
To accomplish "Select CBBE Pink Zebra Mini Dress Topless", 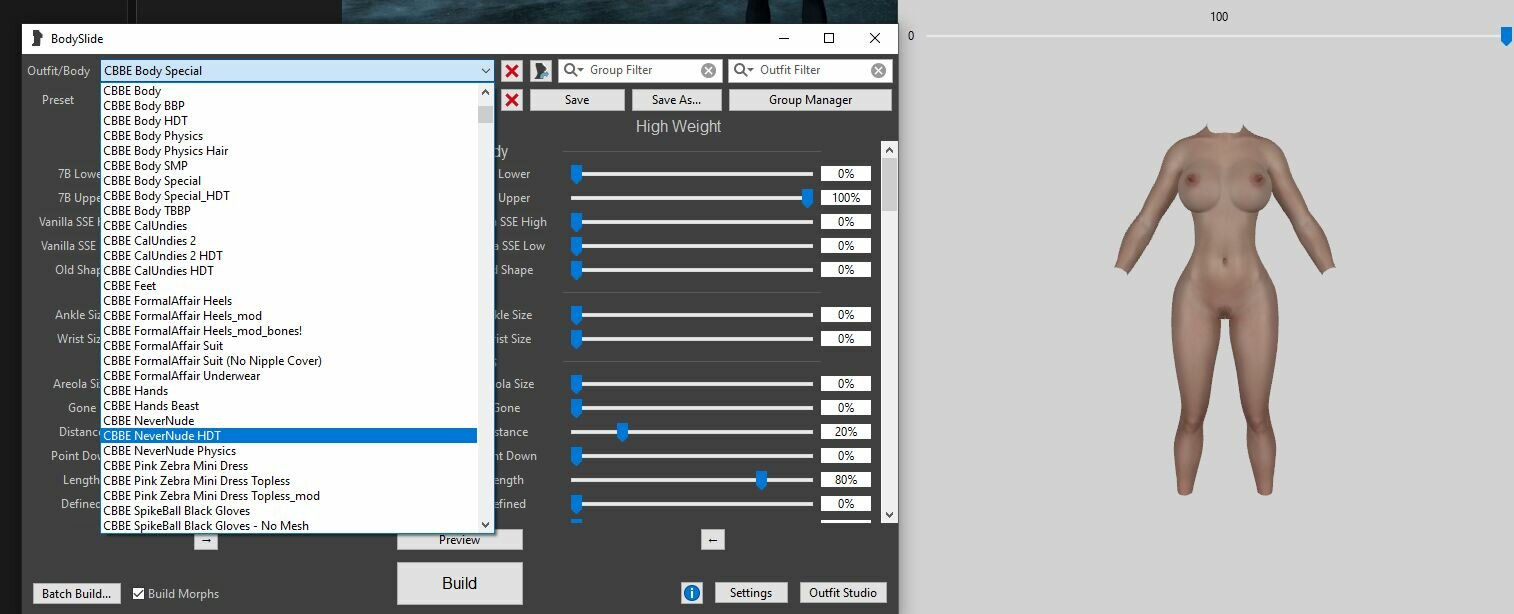I will pos(288,480).
